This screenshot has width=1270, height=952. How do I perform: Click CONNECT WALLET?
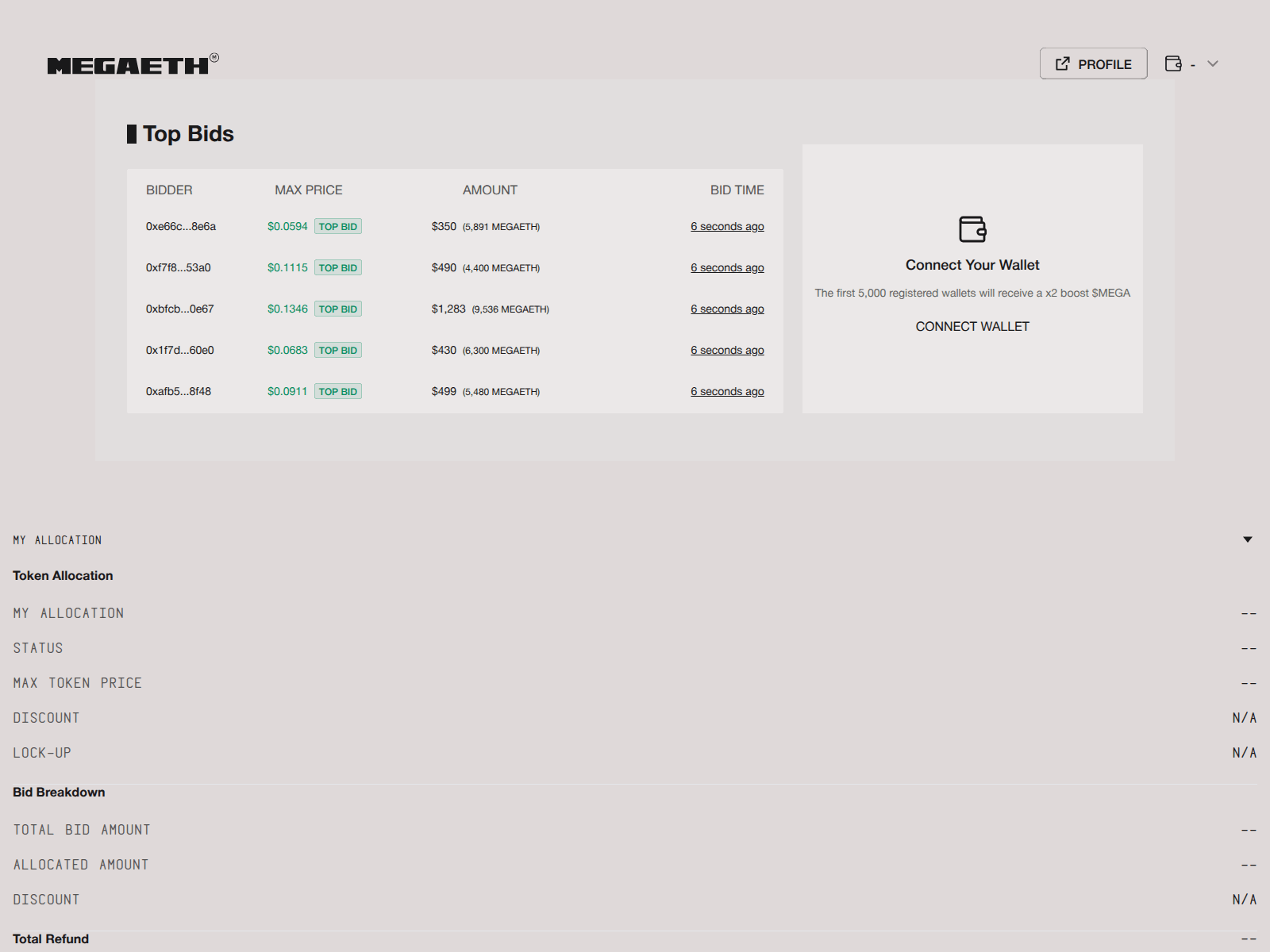[972, 326]
